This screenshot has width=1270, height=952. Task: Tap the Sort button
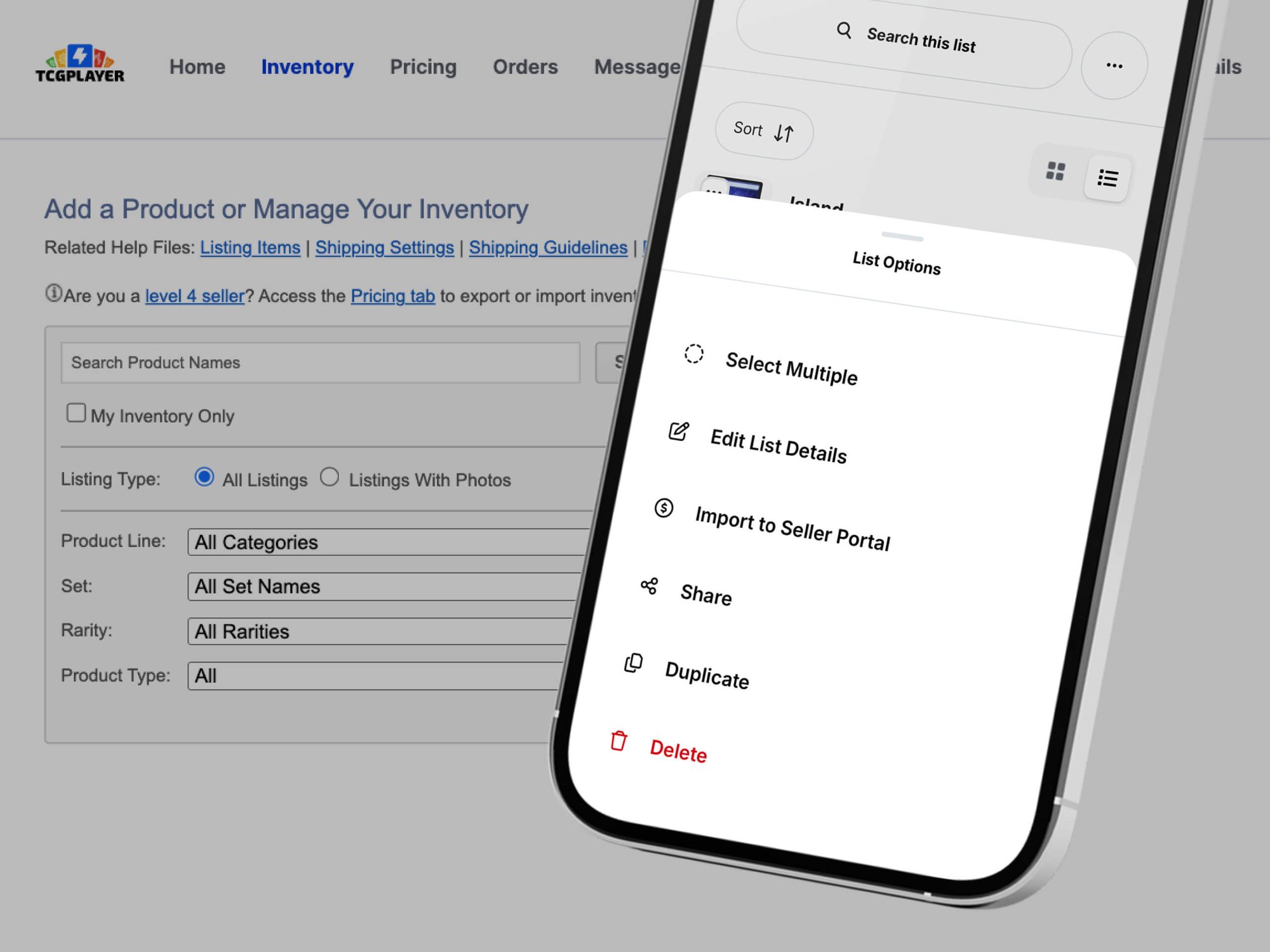click(x=763, y=131)
